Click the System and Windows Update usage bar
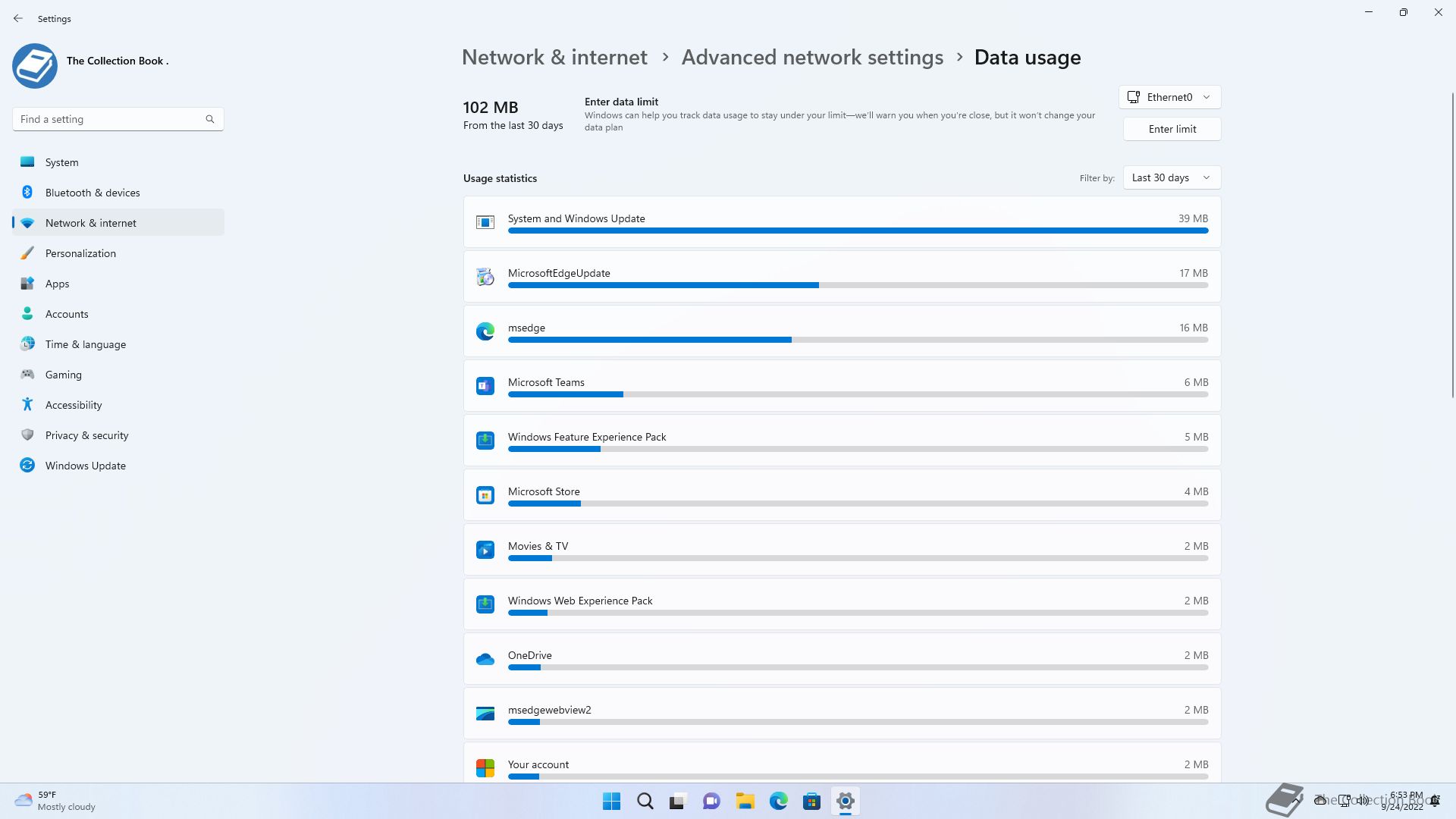The width and height of the screenshot is (1456, 819). 858,231
